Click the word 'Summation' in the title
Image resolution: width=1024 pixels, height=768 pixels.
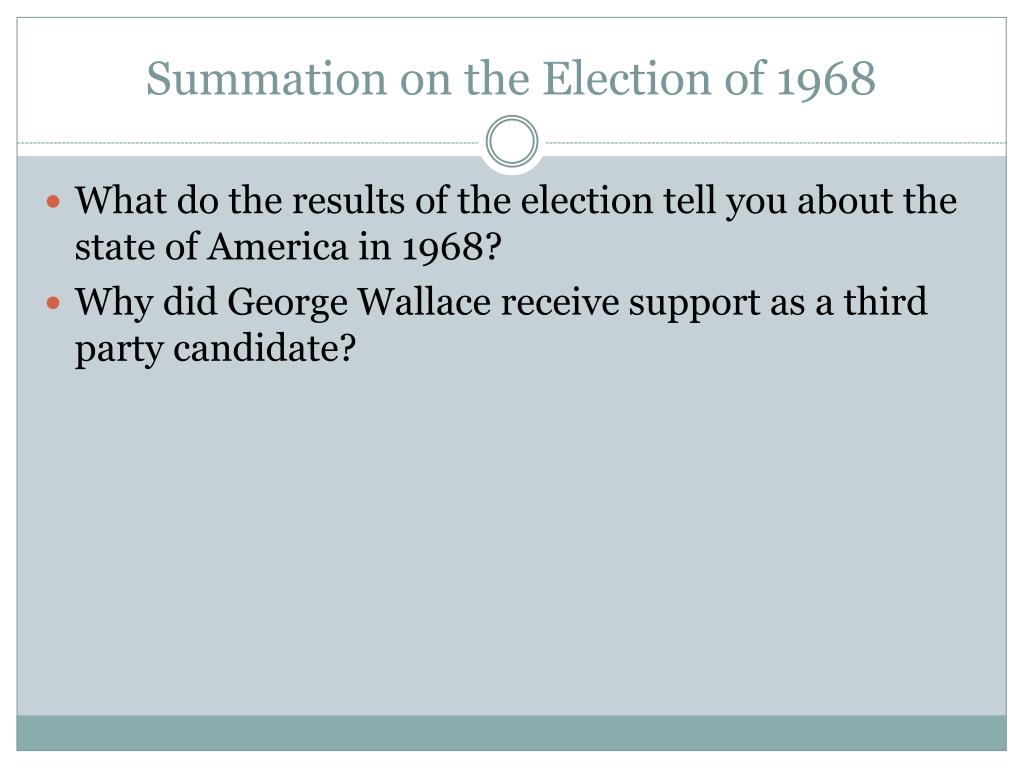(x=266, y=78)
